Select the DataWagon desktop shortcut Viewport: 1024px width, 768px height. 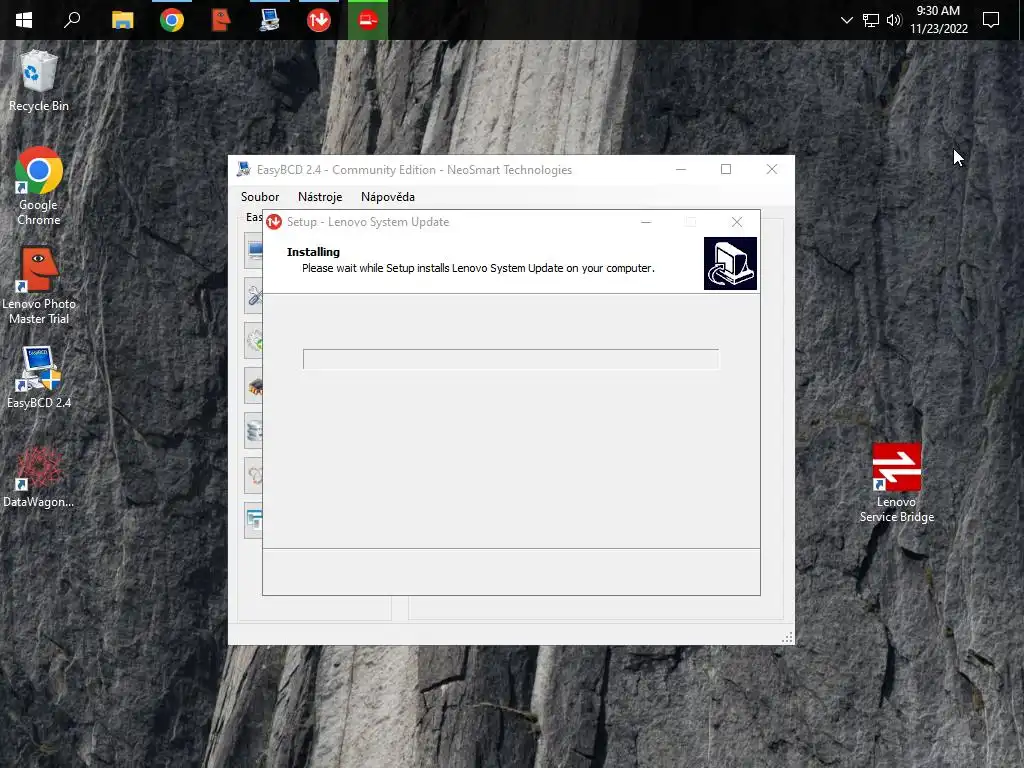(39, 477)
